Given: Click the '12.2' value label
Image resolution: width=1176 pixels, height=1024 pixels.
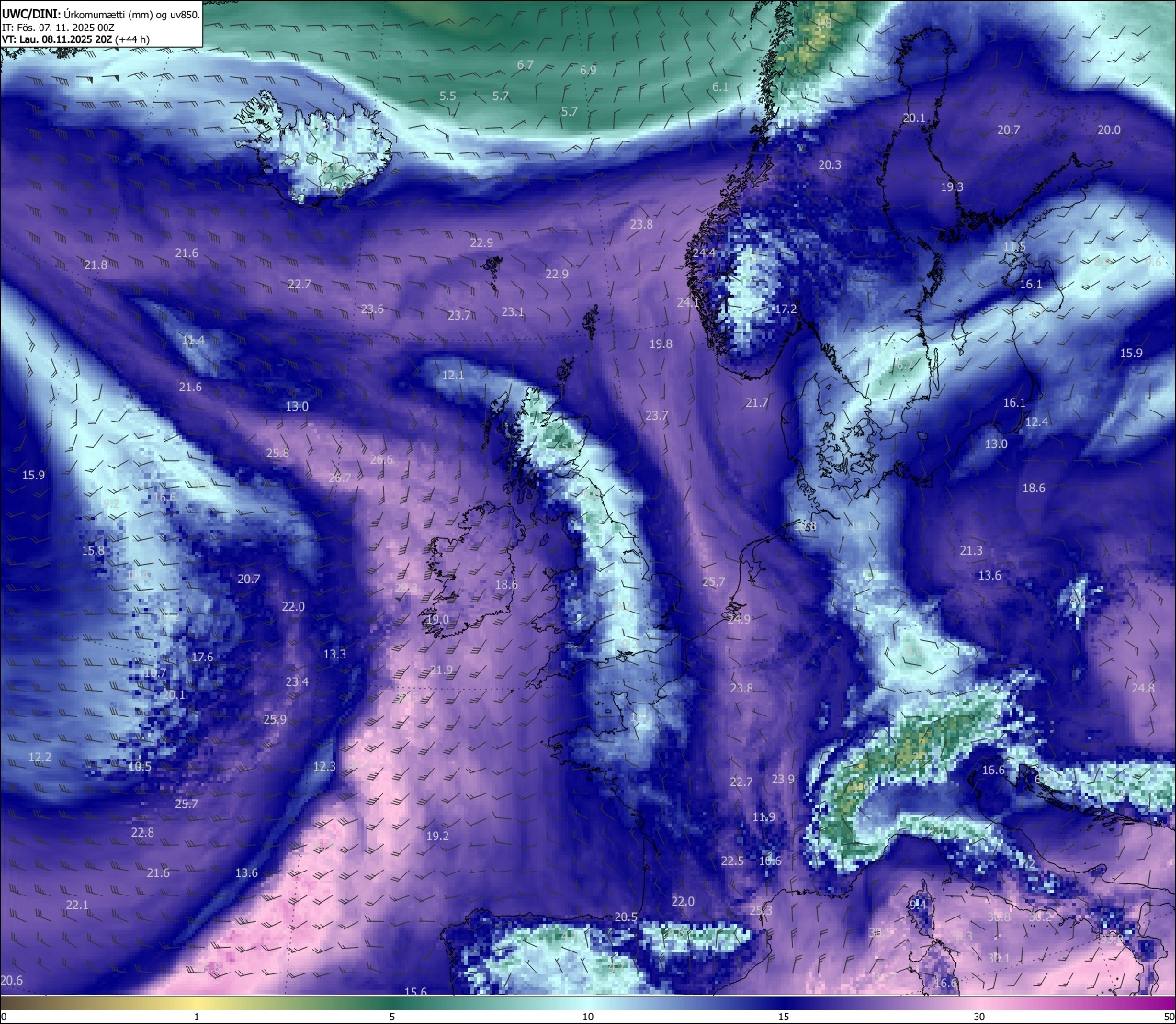Looking at the screenshot, I should tap(40, 758).
